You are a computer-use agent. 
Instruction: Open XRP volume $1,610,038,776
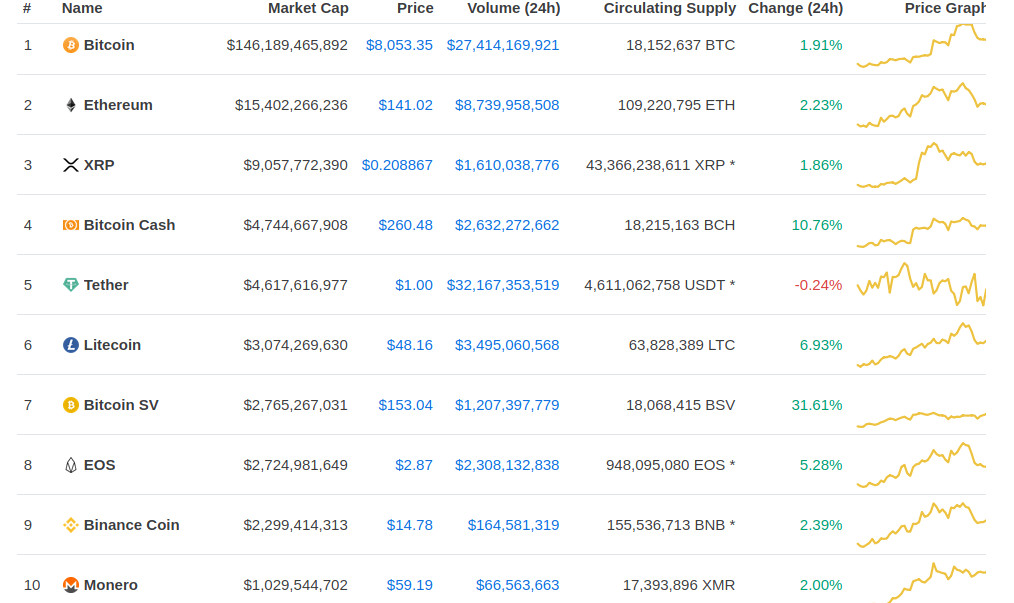tap(507, 165)
